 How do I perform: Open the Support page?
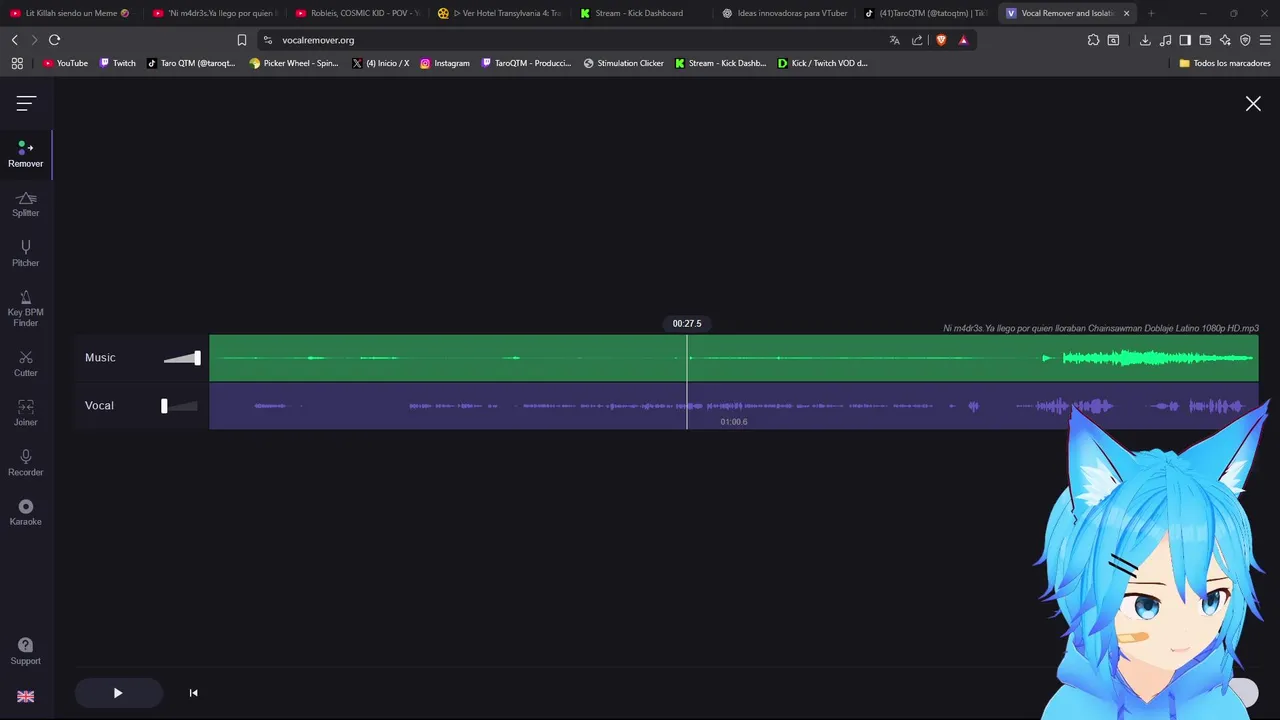point(26,651)
